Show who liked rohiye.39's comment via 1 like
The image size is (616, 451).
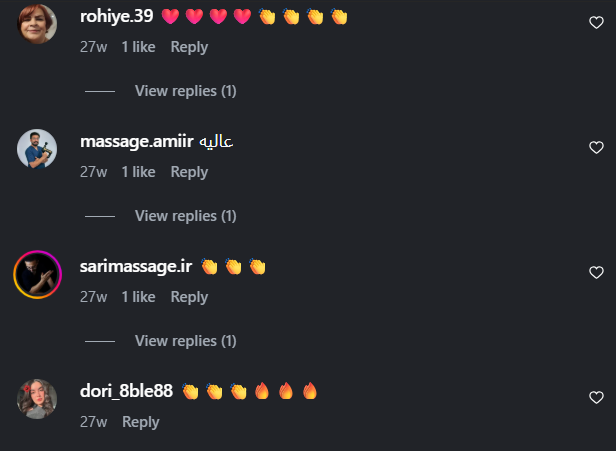point(138,47)
